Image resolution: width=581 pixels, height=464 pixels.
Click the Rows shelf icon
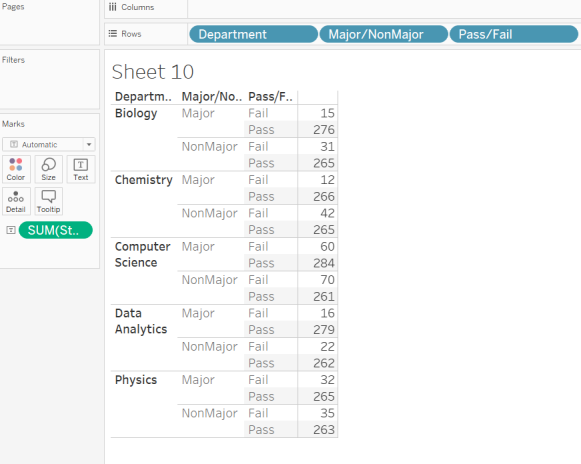[113, 34]
